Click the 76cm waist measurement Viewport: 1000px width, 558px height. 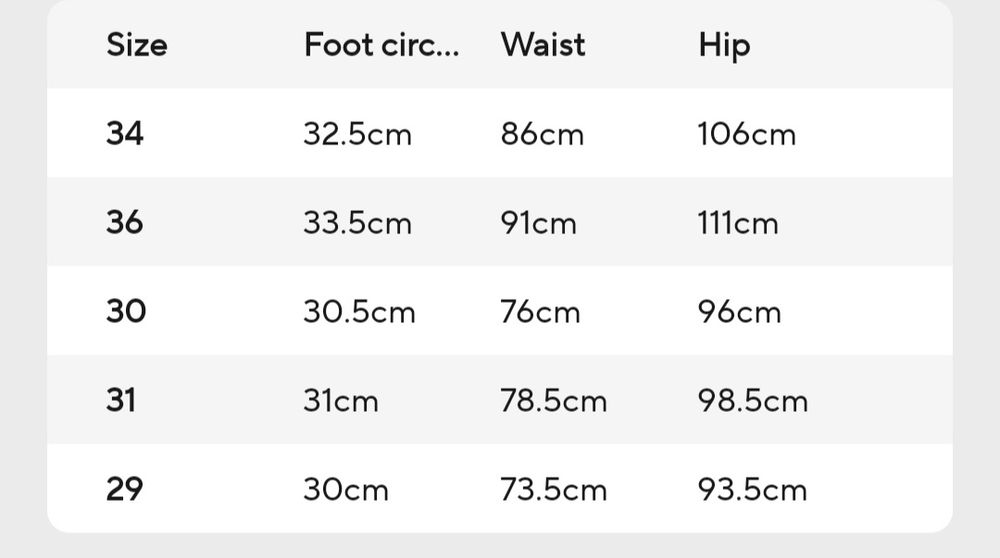540,312
